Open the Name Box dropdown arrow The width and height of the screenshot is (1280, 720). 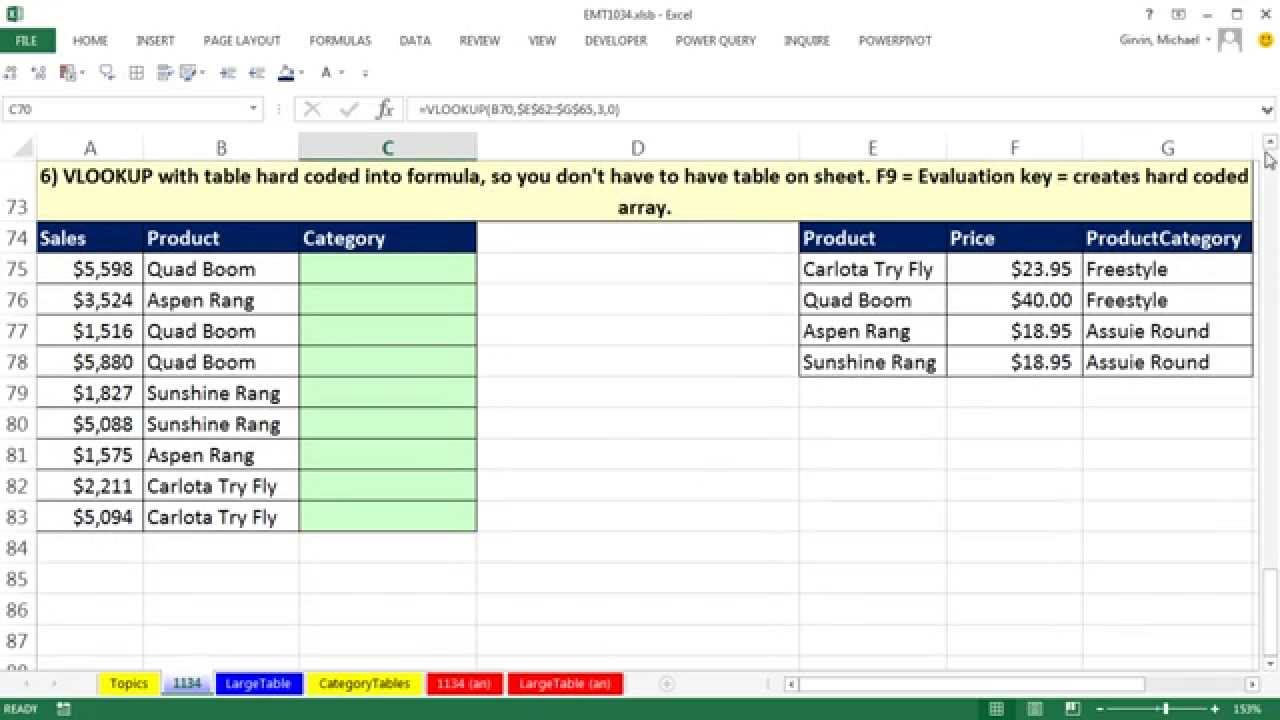pos(254,110)
